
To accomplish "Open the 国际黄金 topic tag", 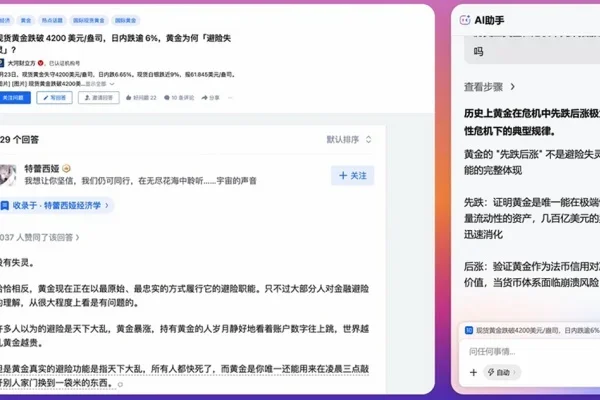I will 126,20.
